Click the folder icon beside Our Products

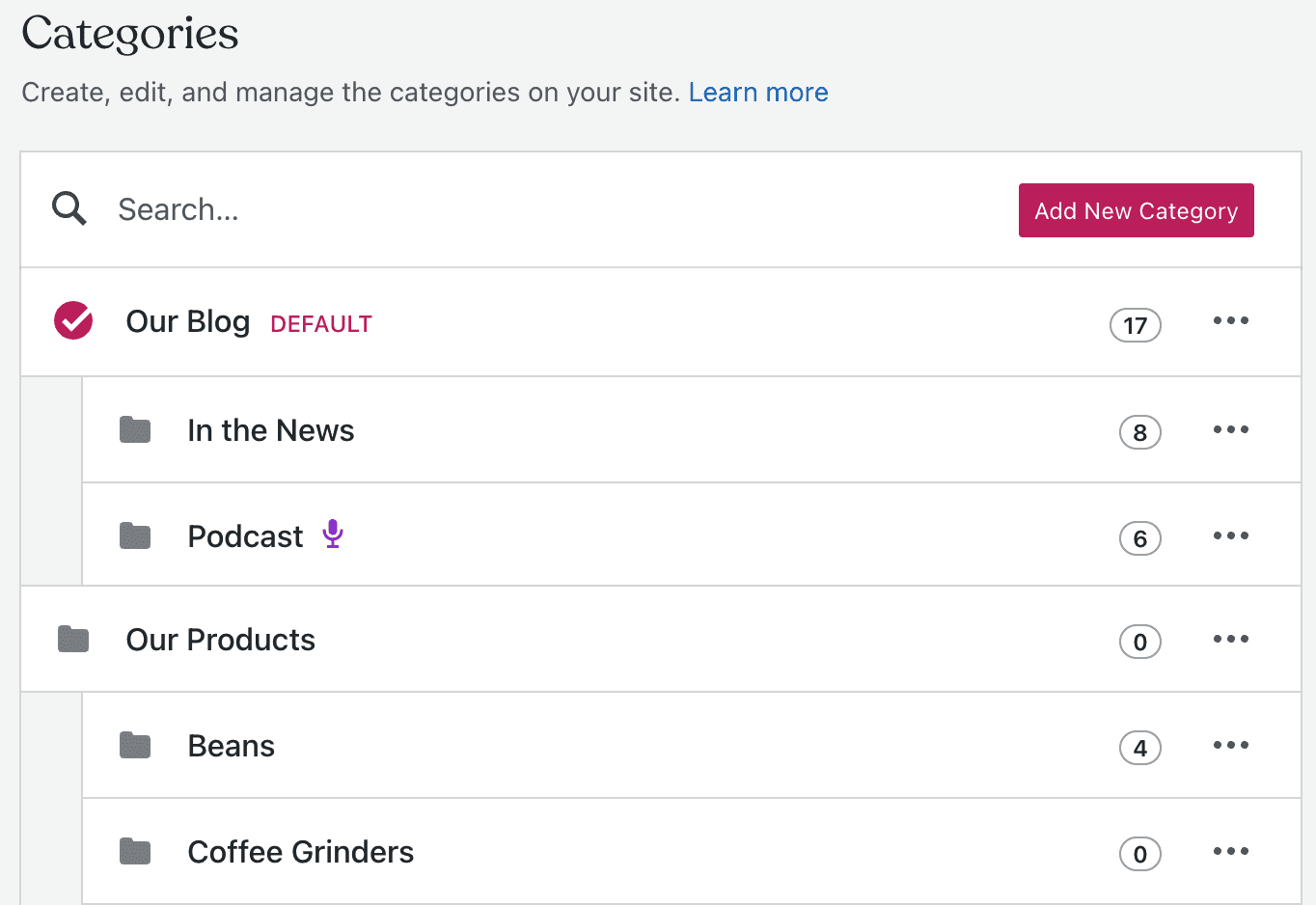click(x=72, y=638)
